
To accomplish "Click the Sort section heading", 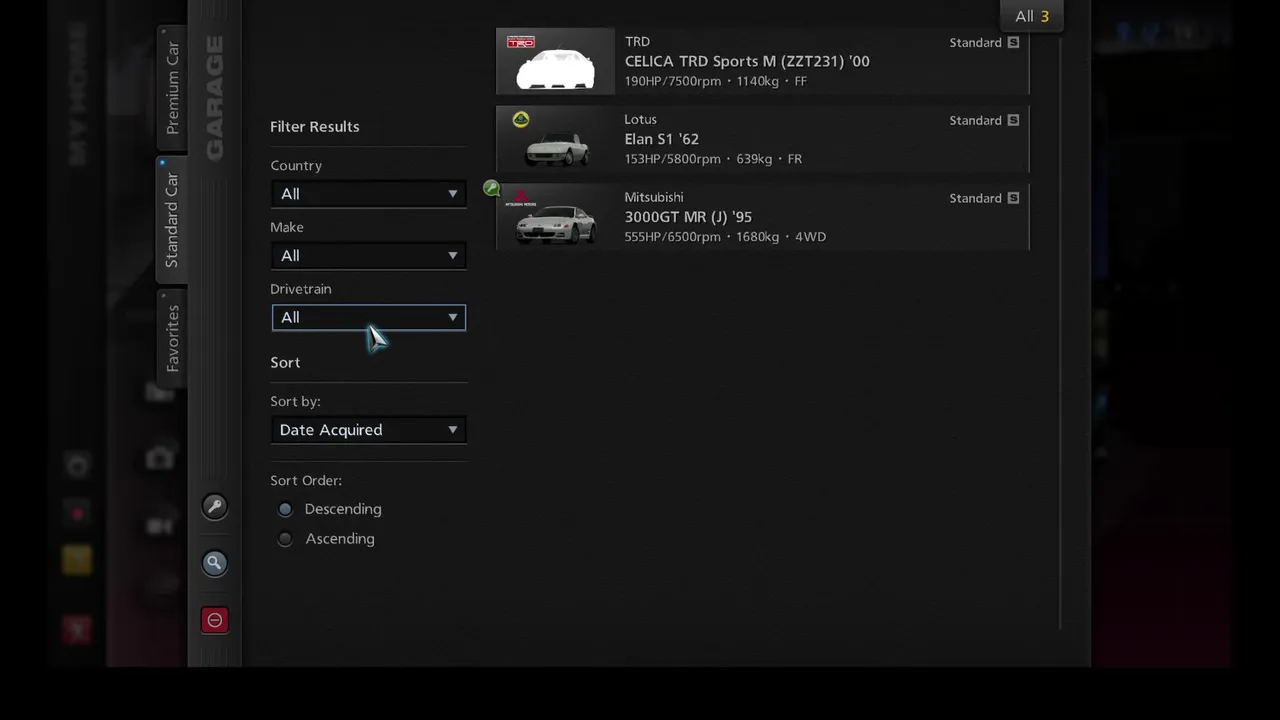I will coord(285,363).
